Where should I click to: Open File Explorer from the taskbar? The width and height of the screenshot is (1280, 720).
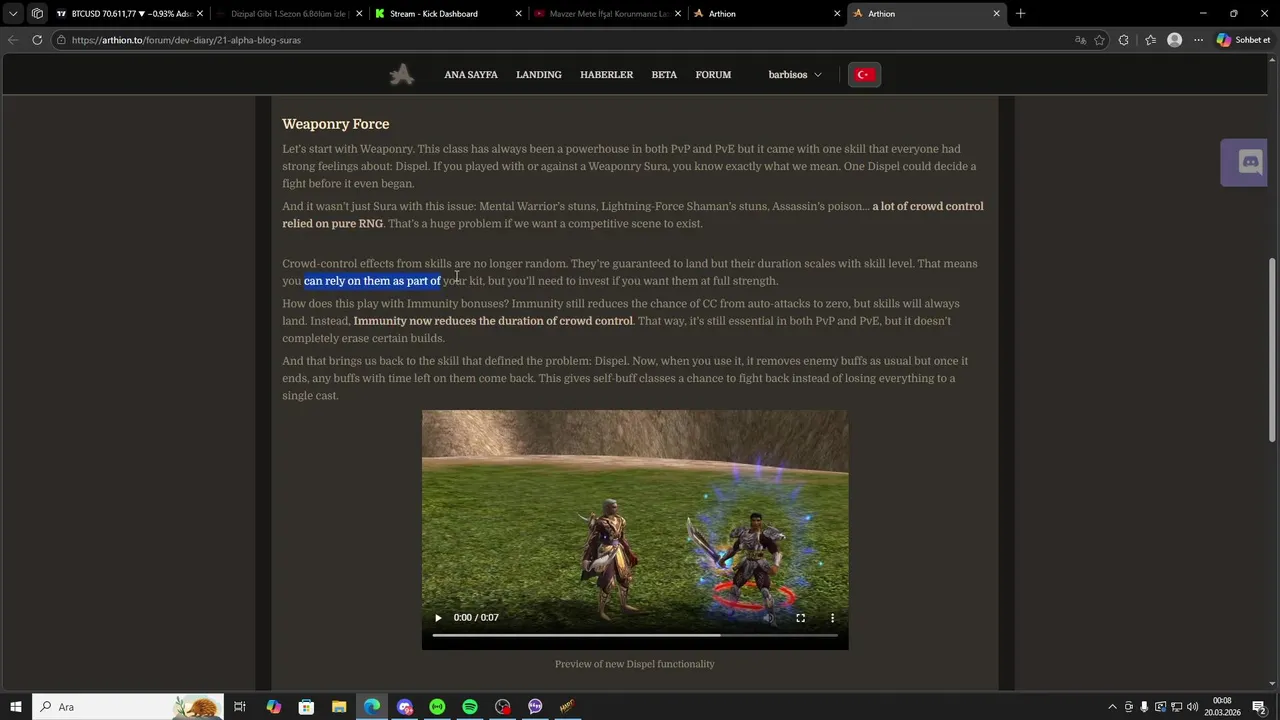[339, 707]
